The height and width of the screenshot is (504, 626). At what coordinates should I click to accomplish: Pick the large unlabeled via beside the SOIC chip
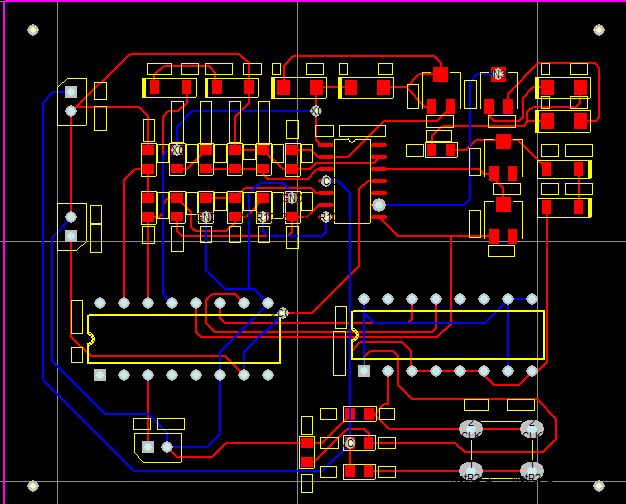pos(378,205)
